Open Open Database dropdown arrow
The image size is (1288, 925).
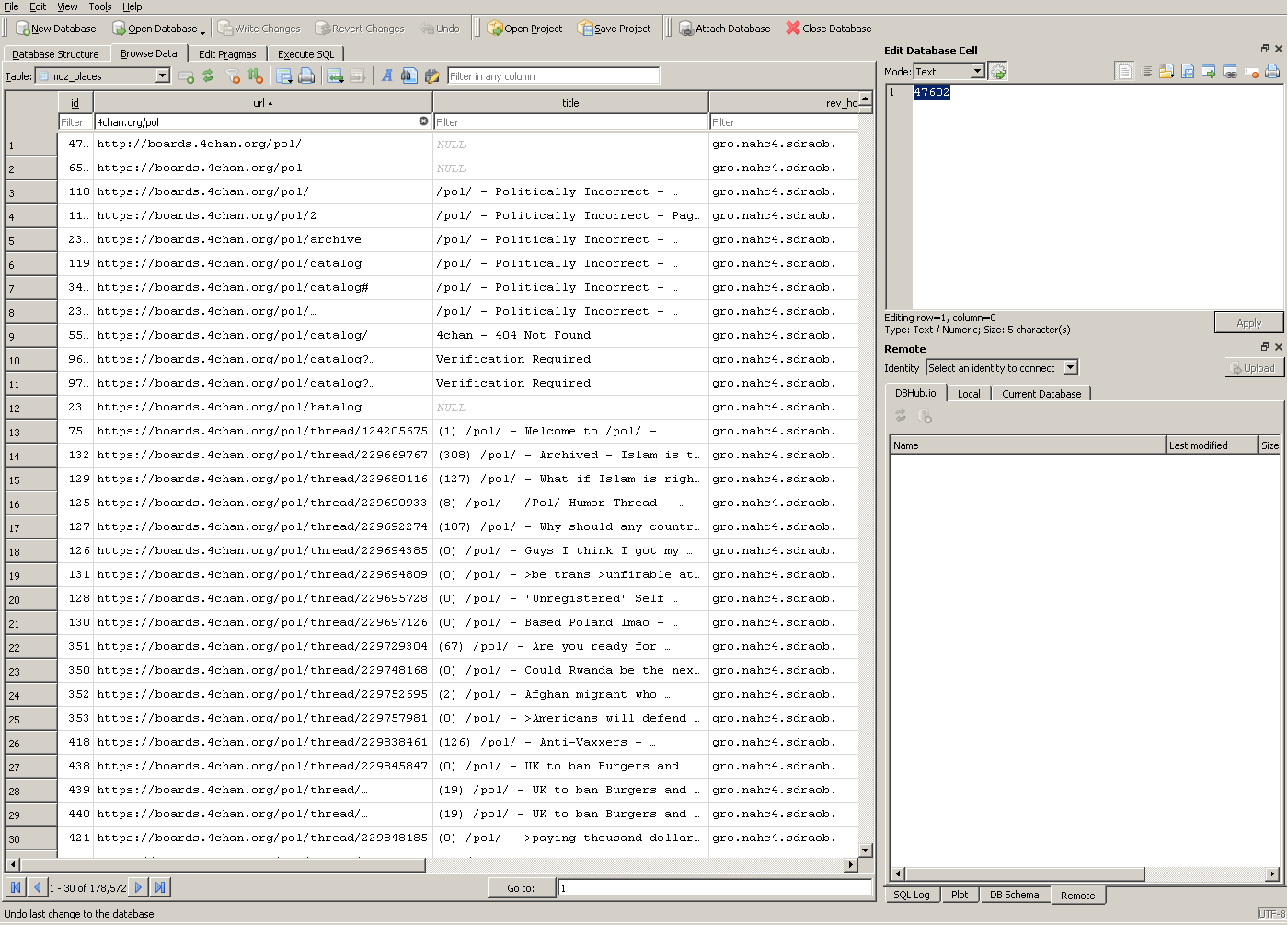tap(202, 31)
